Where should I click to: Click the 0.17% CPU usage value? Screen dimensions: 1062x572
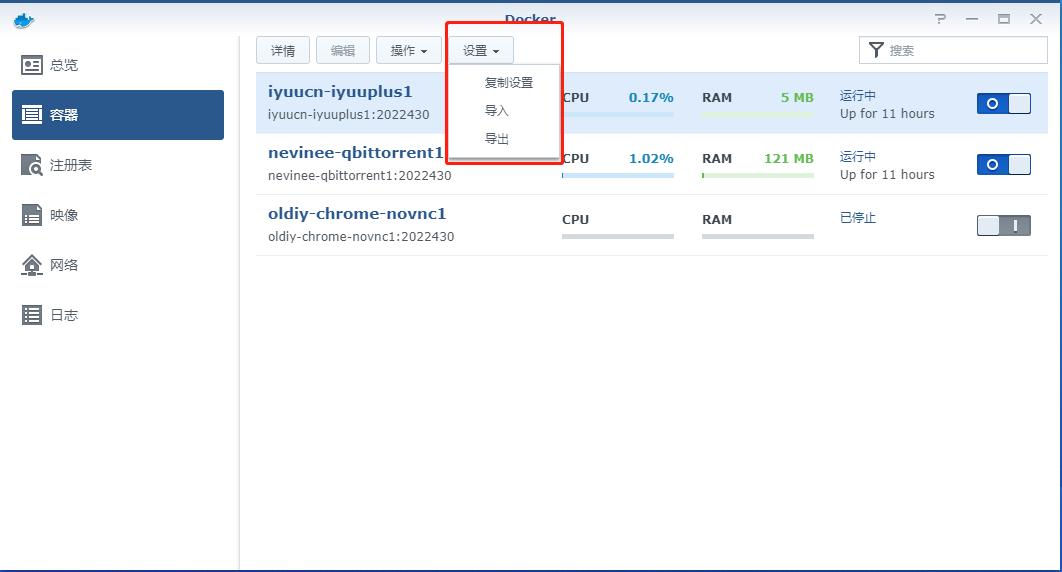(651, 97)
